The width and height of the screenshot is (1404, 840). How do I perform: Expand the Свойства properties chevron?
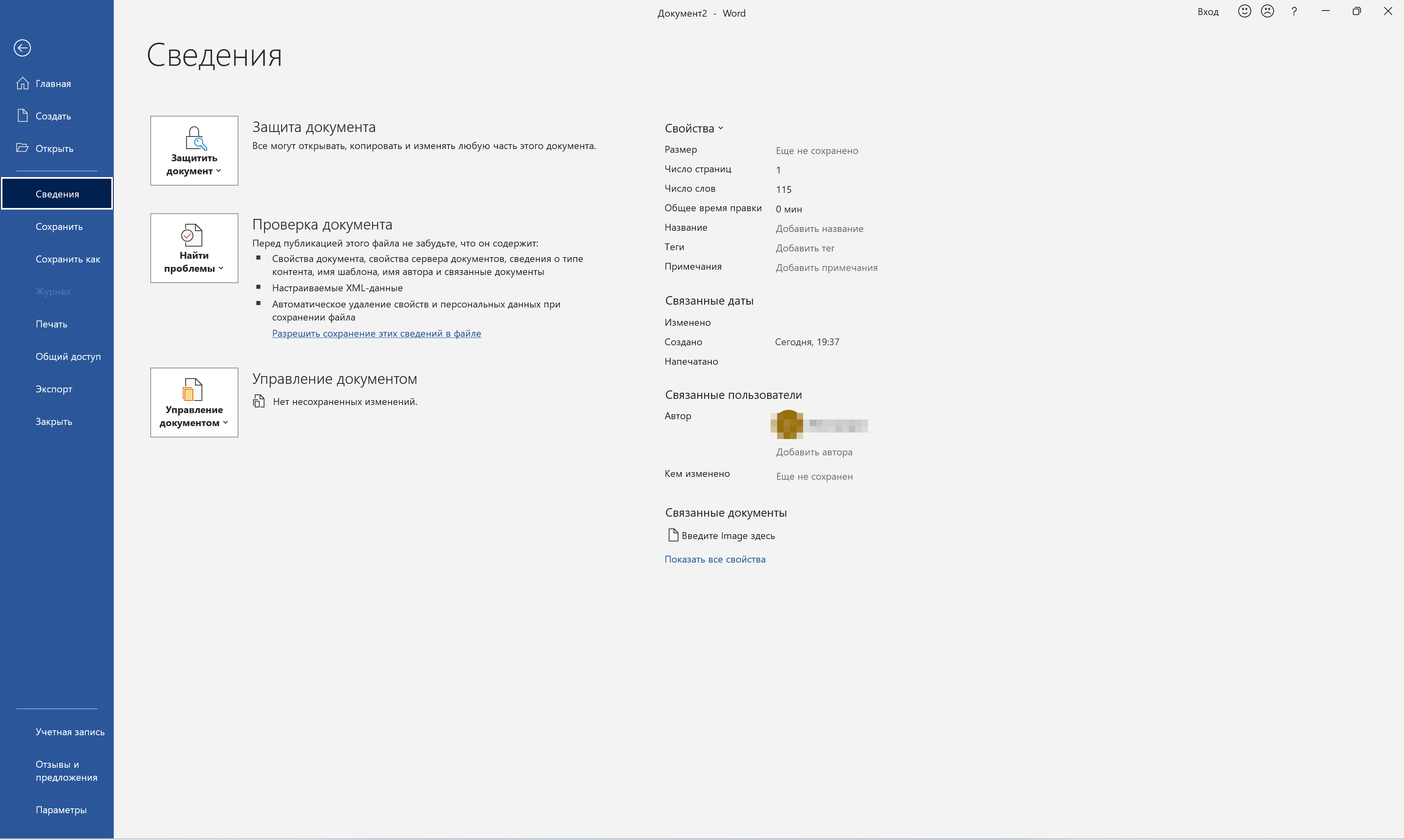720,128
